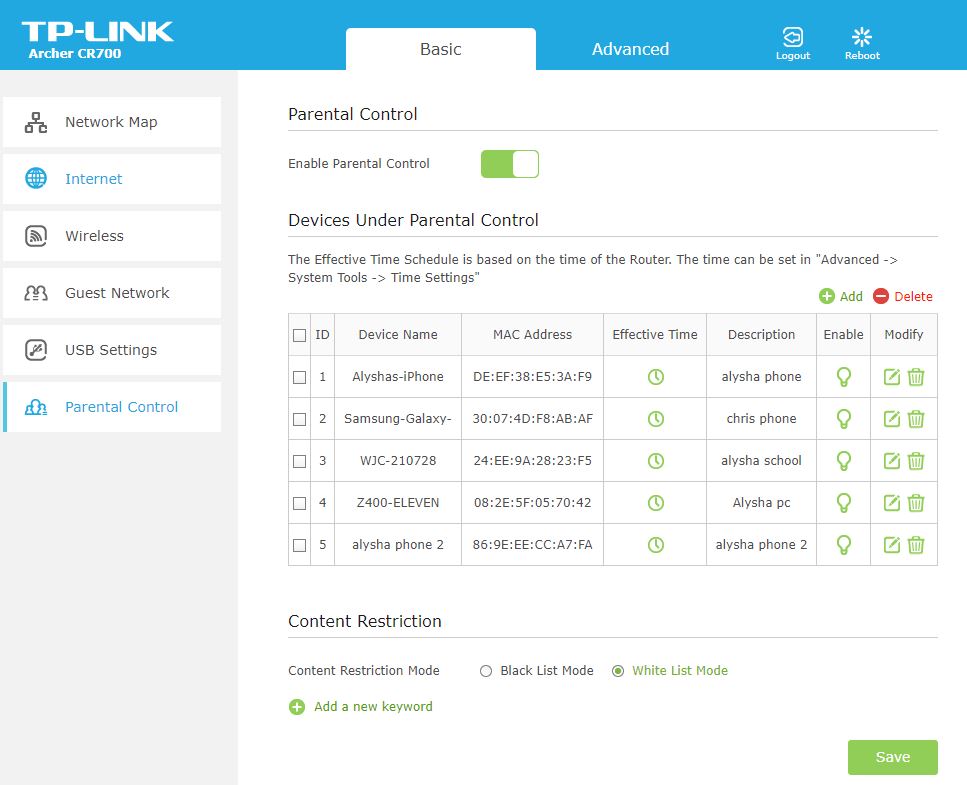Switch to the Advanced tab

(630, 49)
